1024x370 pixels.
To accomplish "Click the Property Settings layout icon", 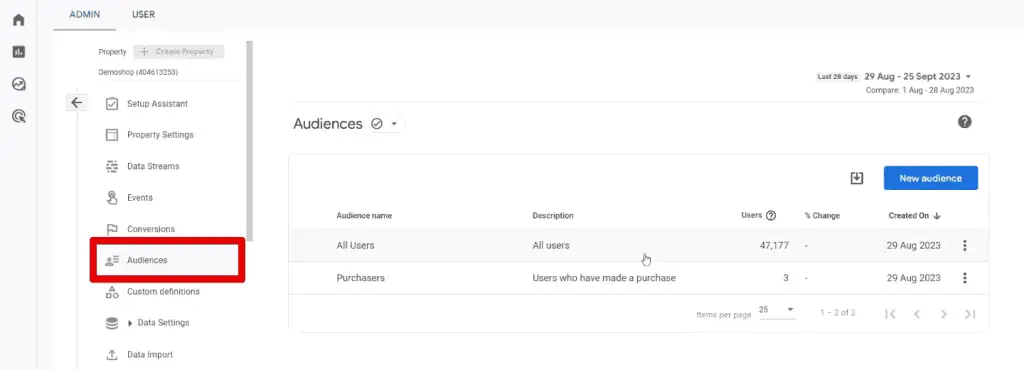I will coord(112,135).
